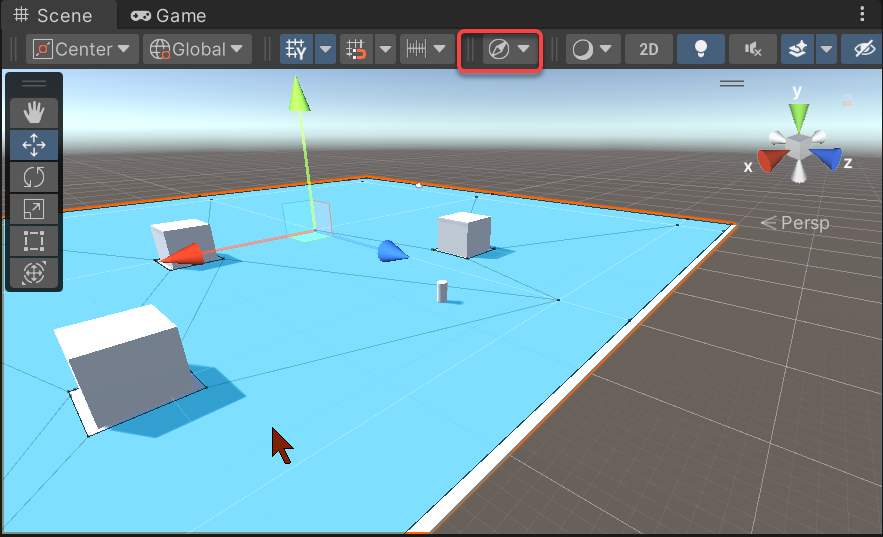883x537 pixels.
Task: Select the combined Transform tool
Action: 34,272
